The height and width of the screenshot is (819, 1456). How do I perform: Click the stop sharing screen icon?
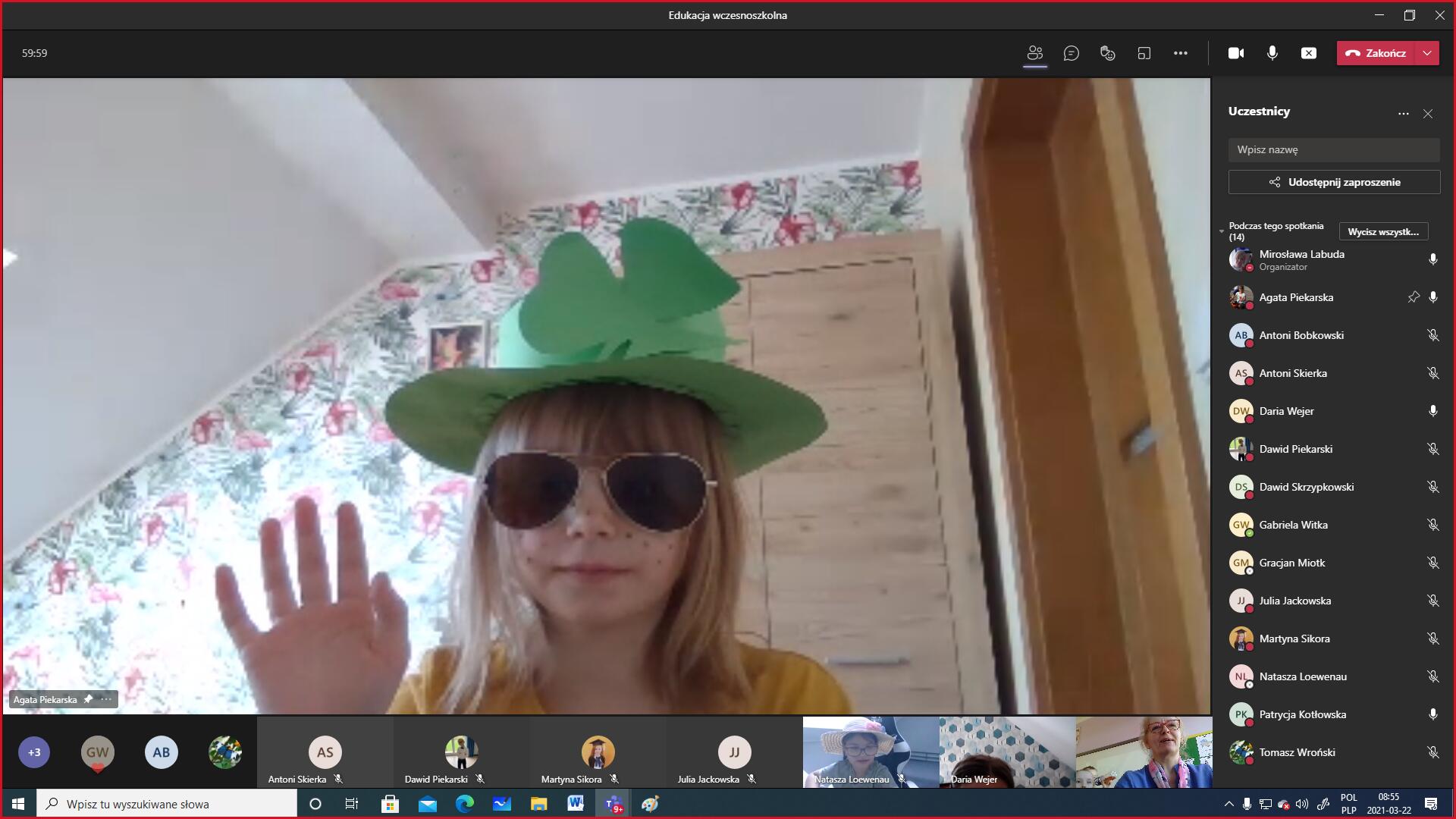pyautogui.click(x=1309, y=53)
